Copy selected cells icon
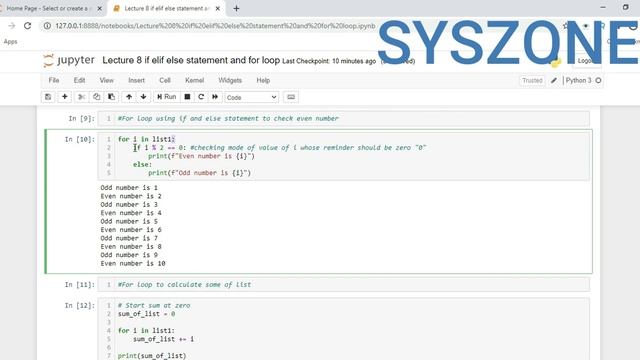 [96, 97]
